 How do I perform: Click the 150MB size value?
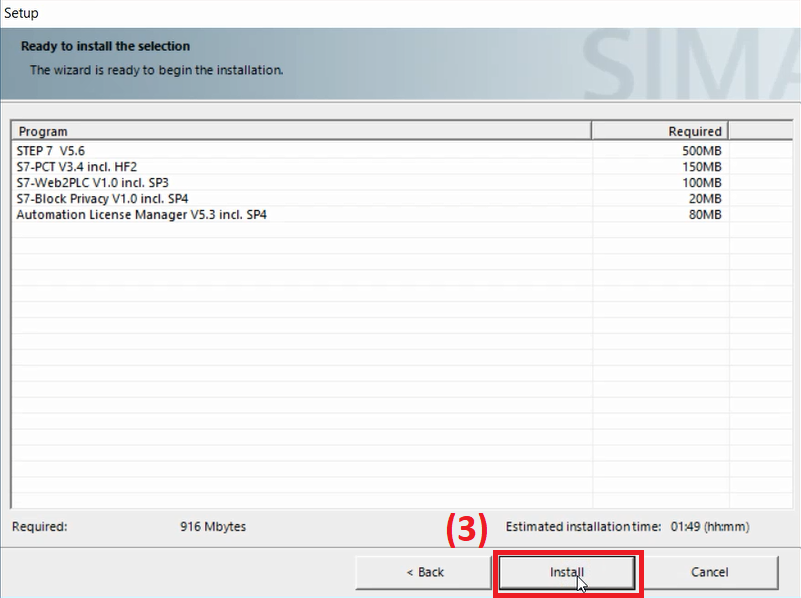click(x=701, y=166)
